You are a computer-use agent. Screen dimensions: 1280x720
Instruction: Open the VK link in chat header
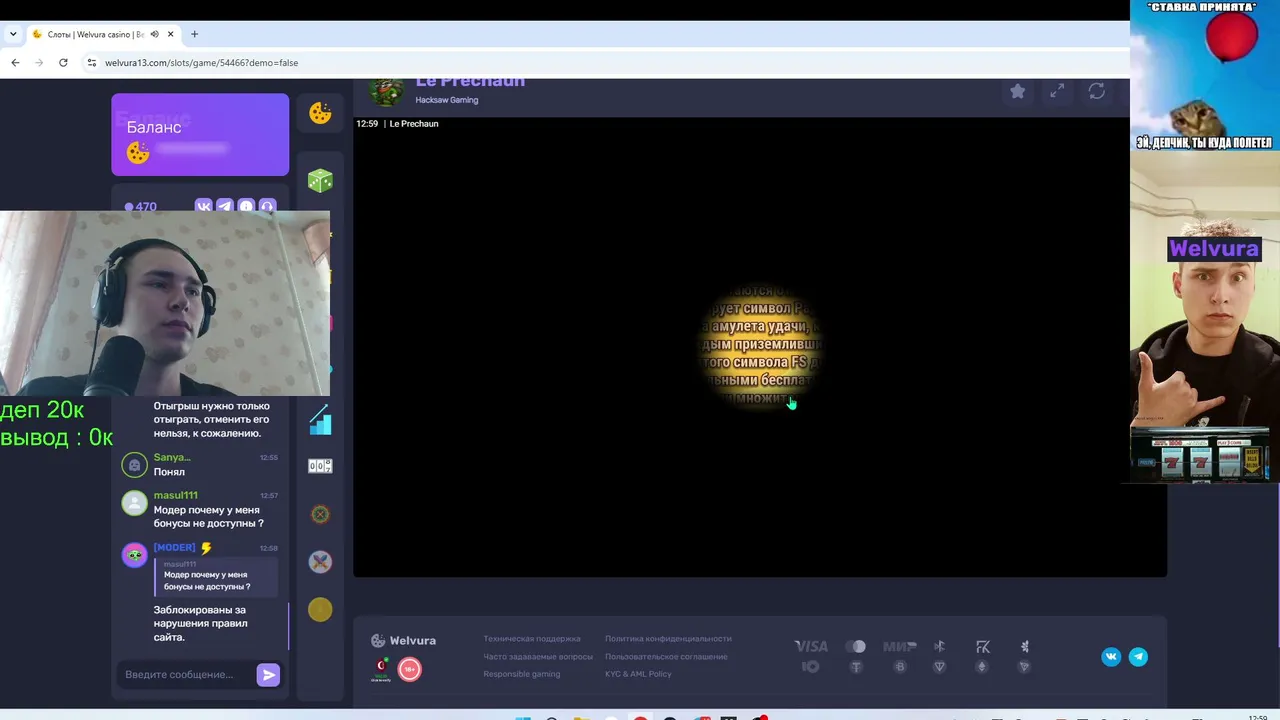pos(204,207)
